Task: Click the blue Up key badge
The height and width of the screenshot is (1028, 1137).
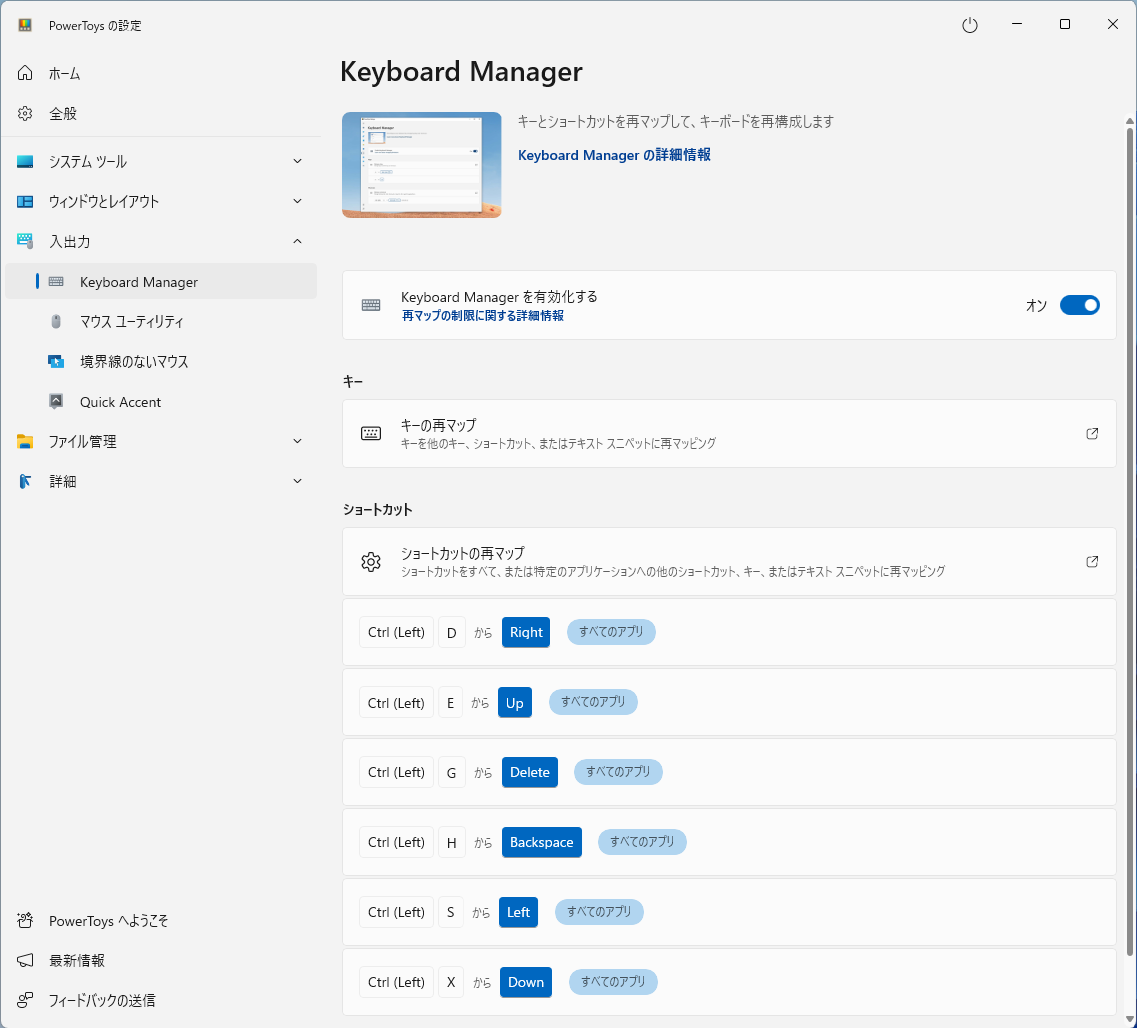Action: point(515,702)
